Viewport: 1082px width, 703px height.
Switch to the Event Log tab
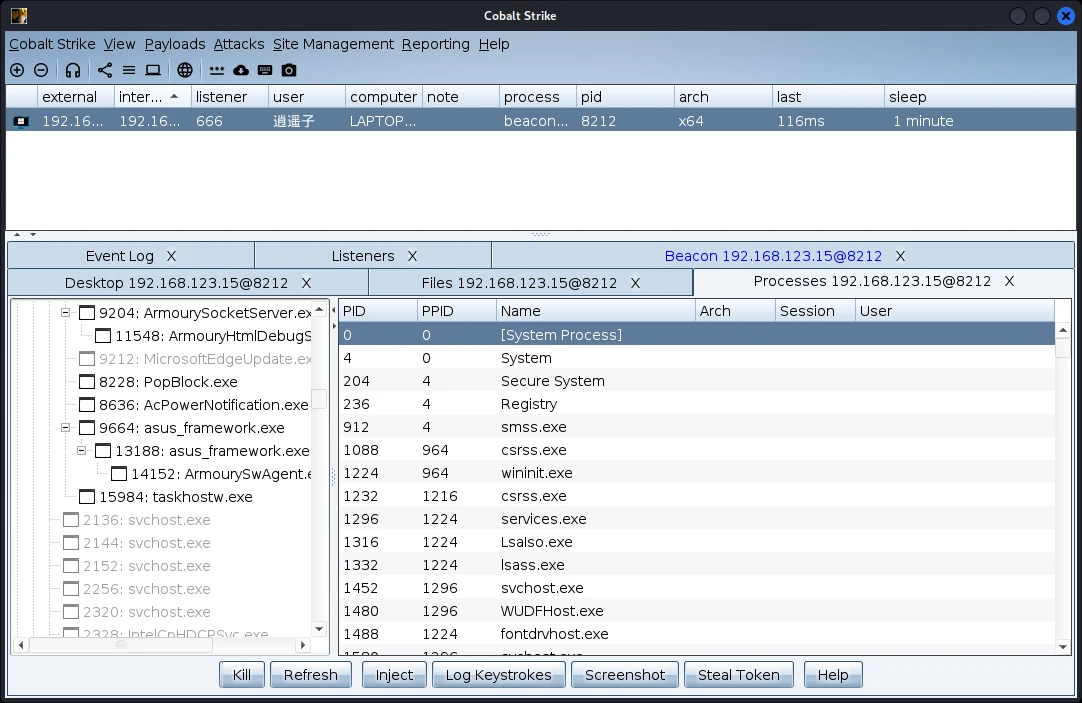tap(119, 256)
